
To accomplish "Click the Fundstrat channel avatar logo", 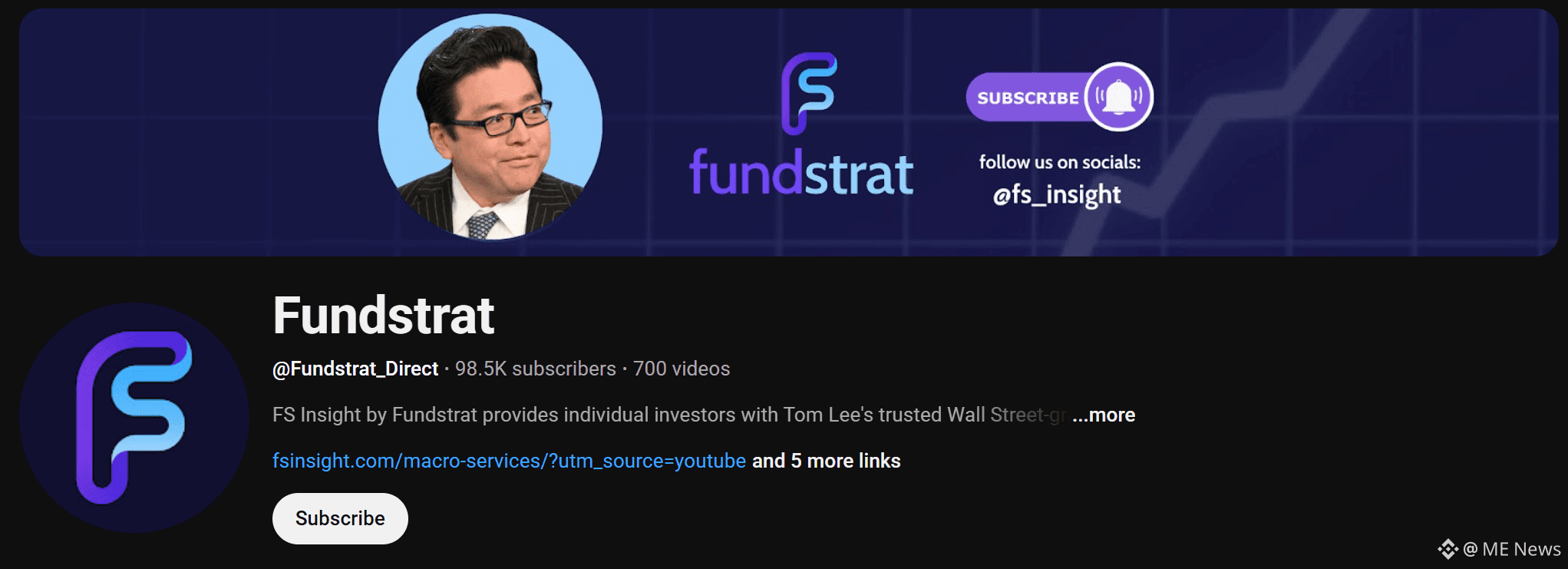I will click(134, 417).
